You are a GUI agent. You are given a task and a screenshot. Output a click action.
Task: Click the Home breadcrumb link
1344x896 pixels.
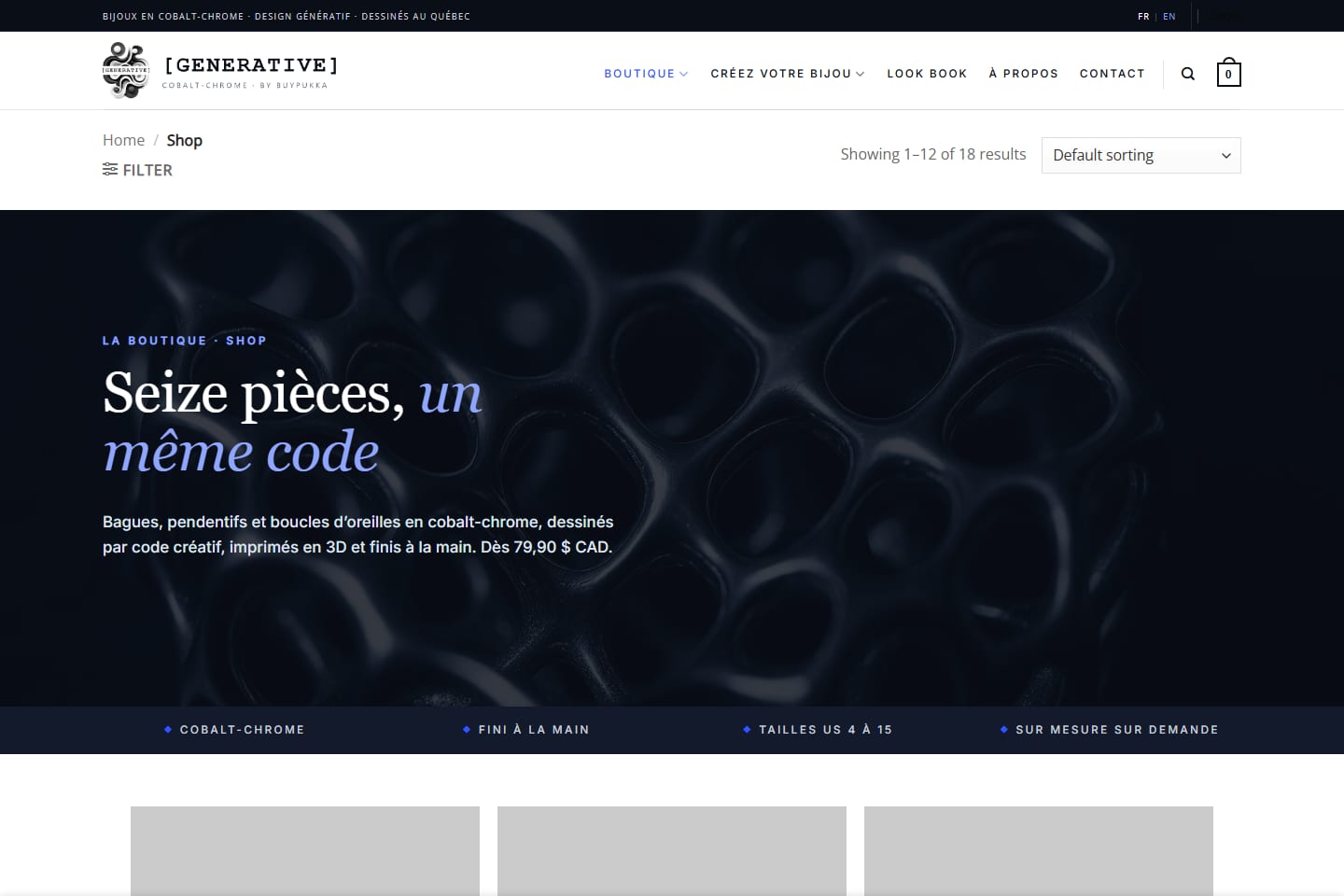123,140
